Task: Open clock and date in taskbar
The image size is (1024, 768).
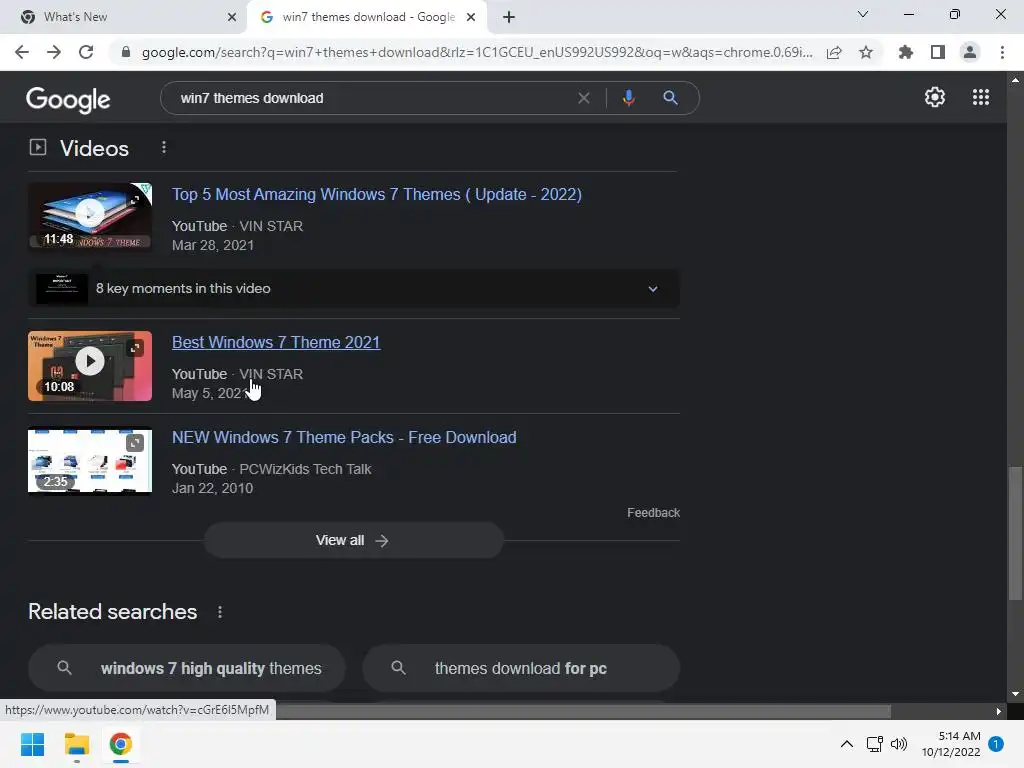Action: [951, 744]
